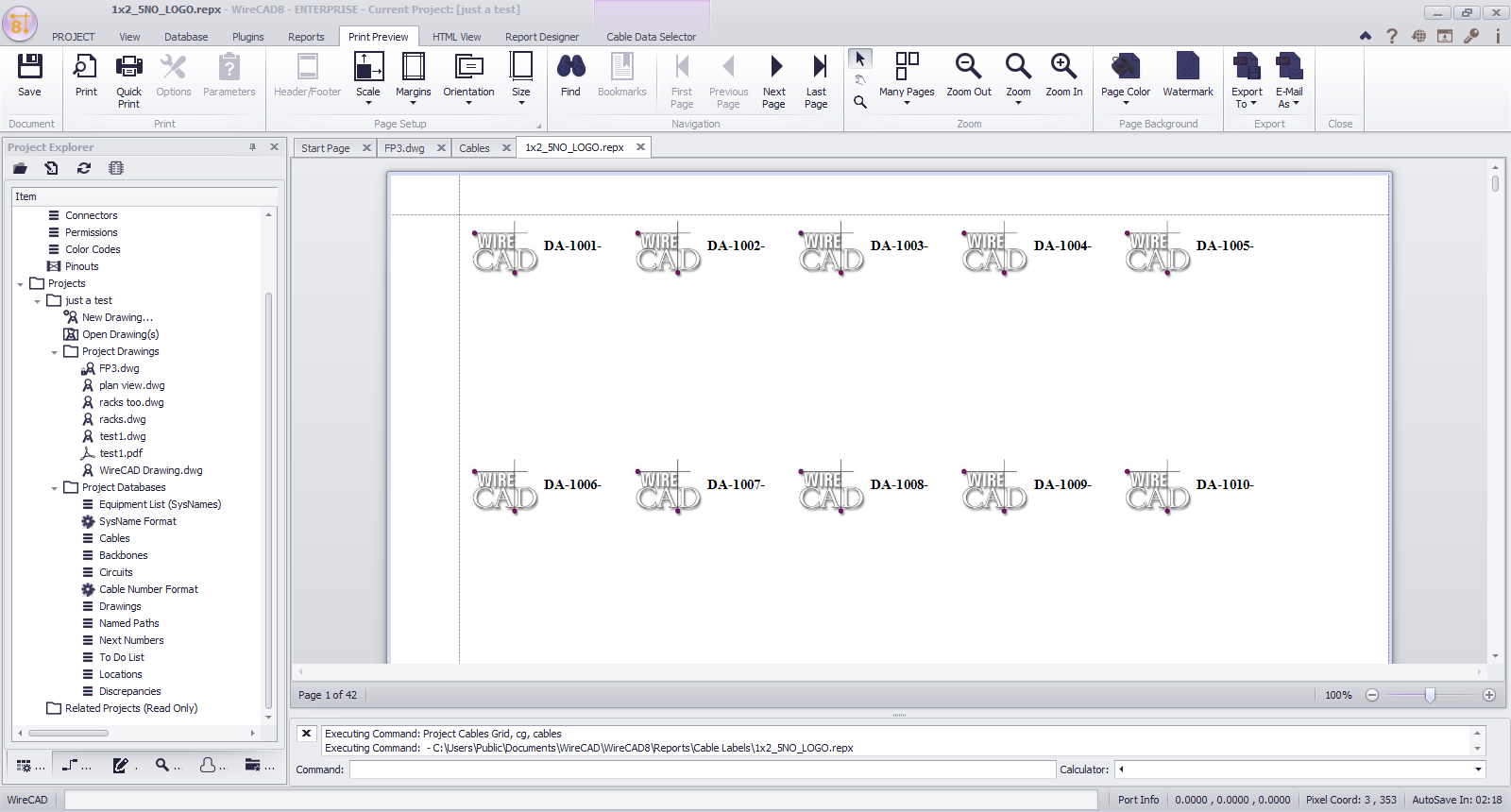
Task: Open the Many Pages layout
Action: pos(907,79)
